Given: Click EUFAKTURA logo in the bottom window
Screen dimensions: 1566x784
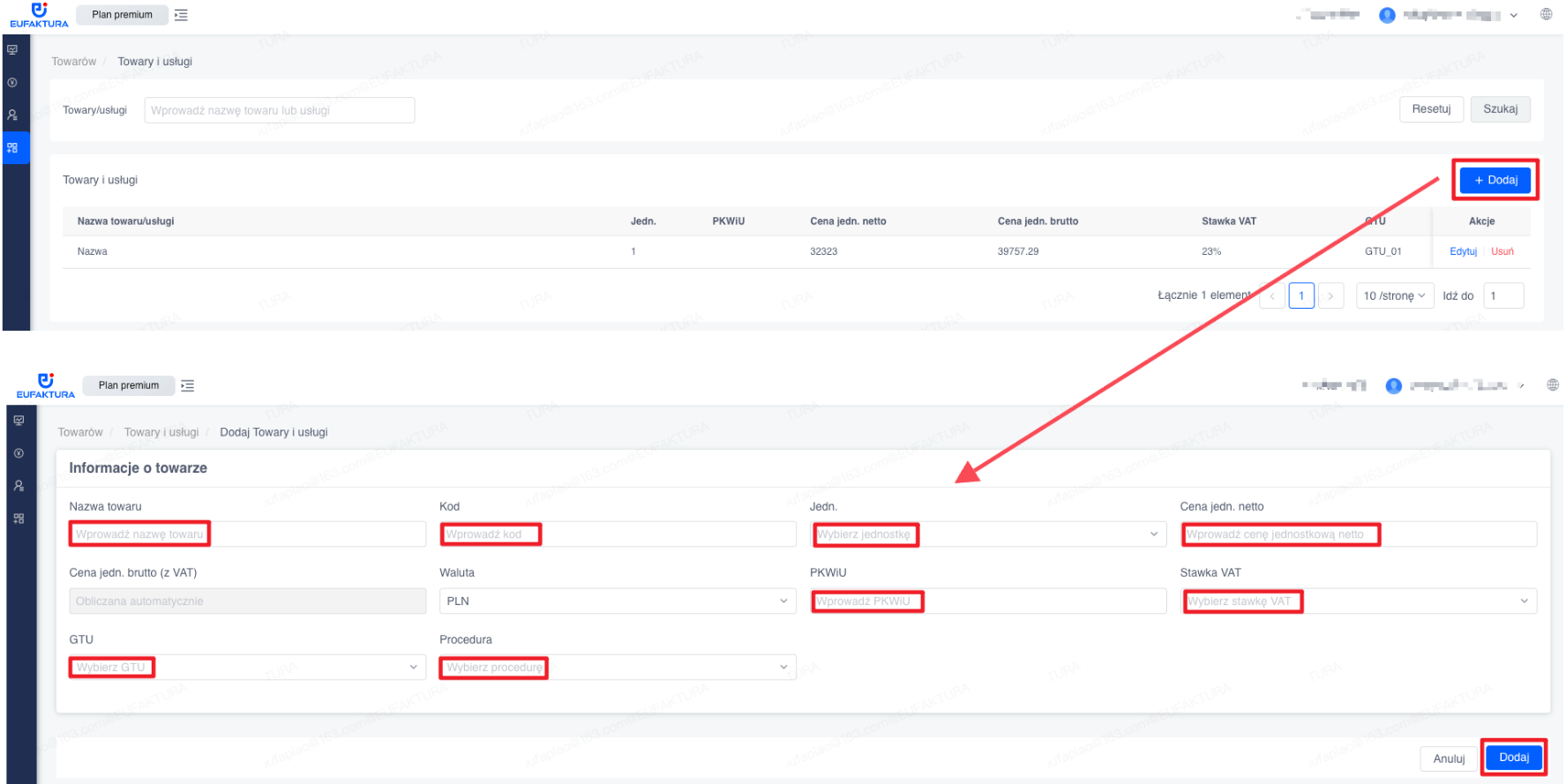Looking at the screenshot, I should click(46, 385).
